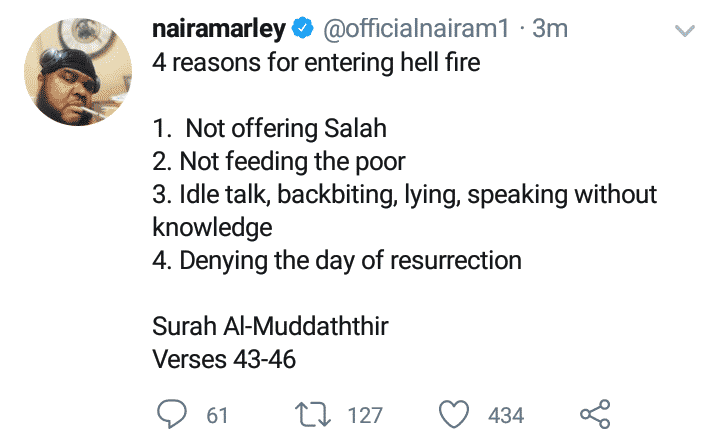This screenshot has height=447, width=720.
Task: Expand the tweet options chevron menu
Action: (x=685, y=31)
